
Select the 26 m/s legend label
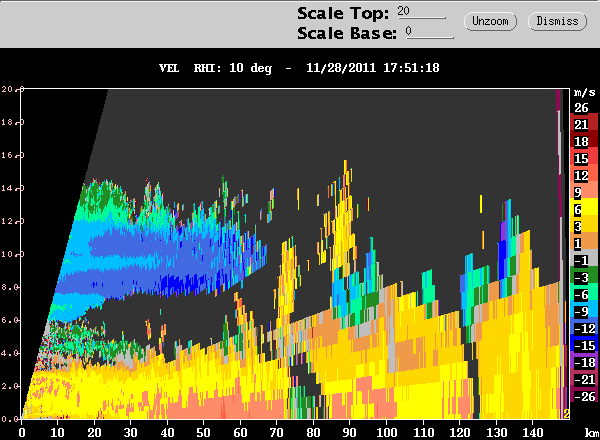pos(581,108)
